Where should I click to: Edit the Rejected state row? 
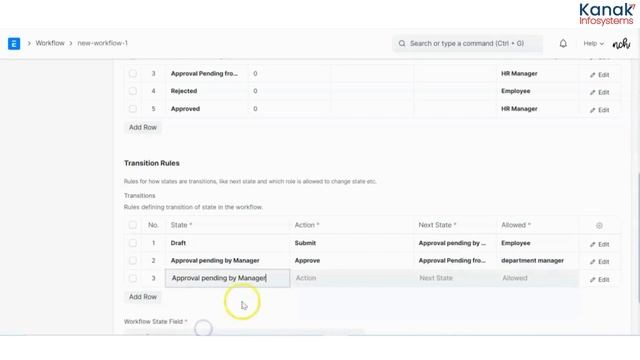pos(599,92)
